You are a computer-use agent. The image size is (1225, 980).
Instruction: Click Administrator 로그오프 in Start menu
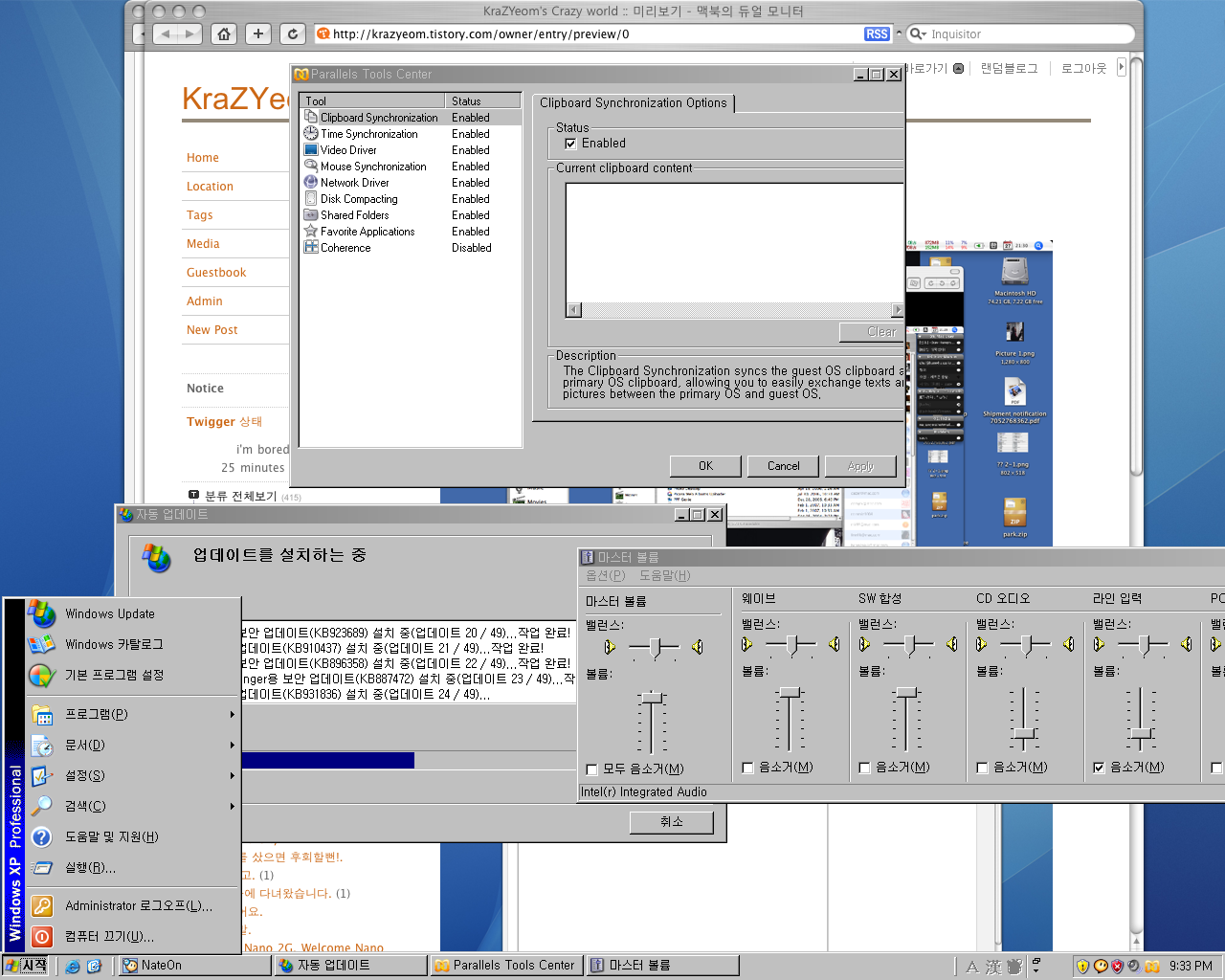132,906
